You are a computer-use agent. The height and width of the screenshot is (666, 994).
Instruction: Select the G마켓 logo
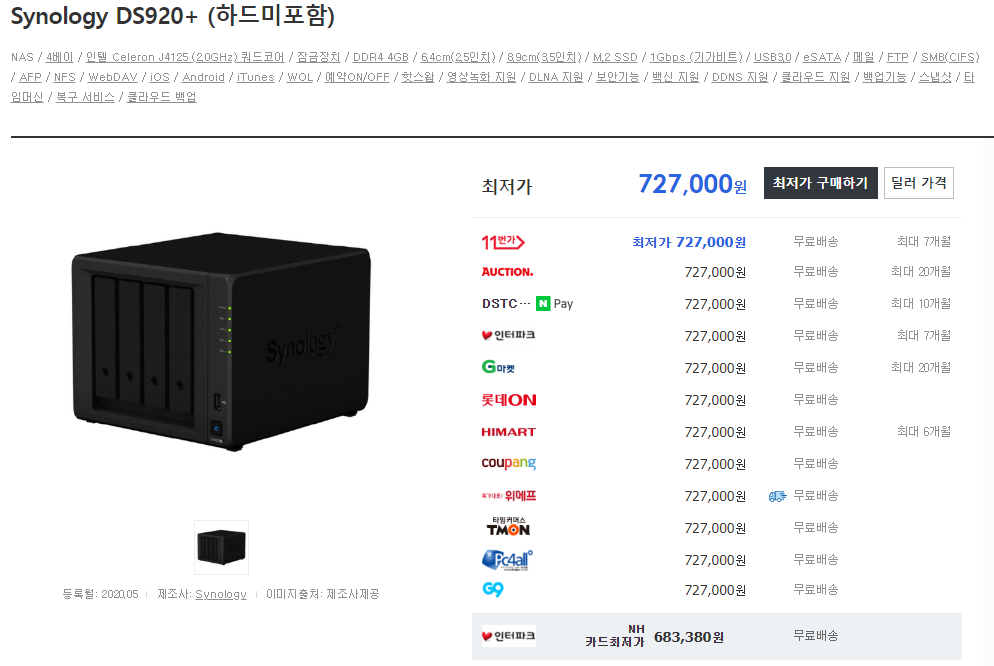(498, 367)
